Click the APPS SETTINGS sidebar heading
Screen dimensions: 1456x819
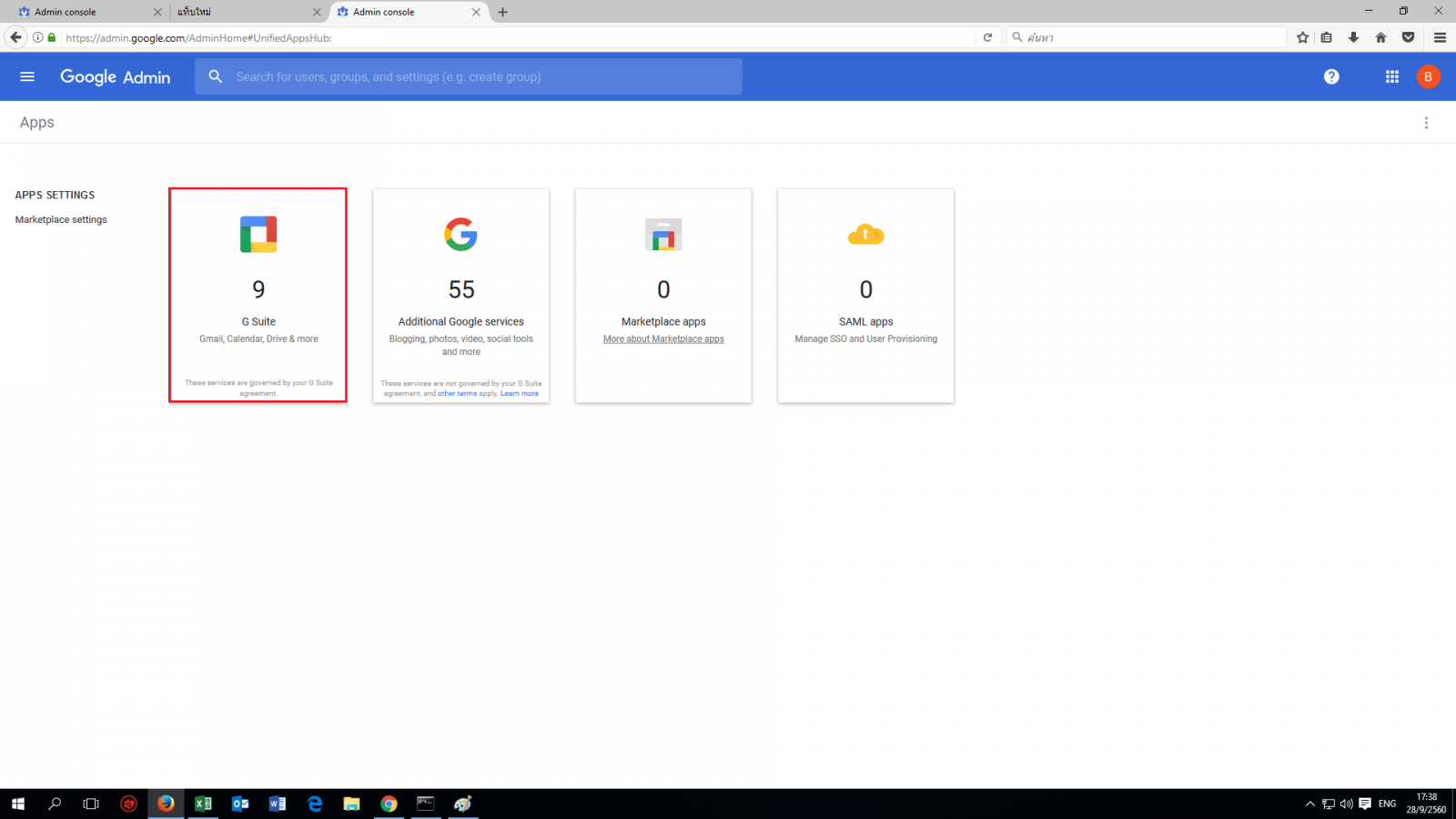(x=55, y=195)
